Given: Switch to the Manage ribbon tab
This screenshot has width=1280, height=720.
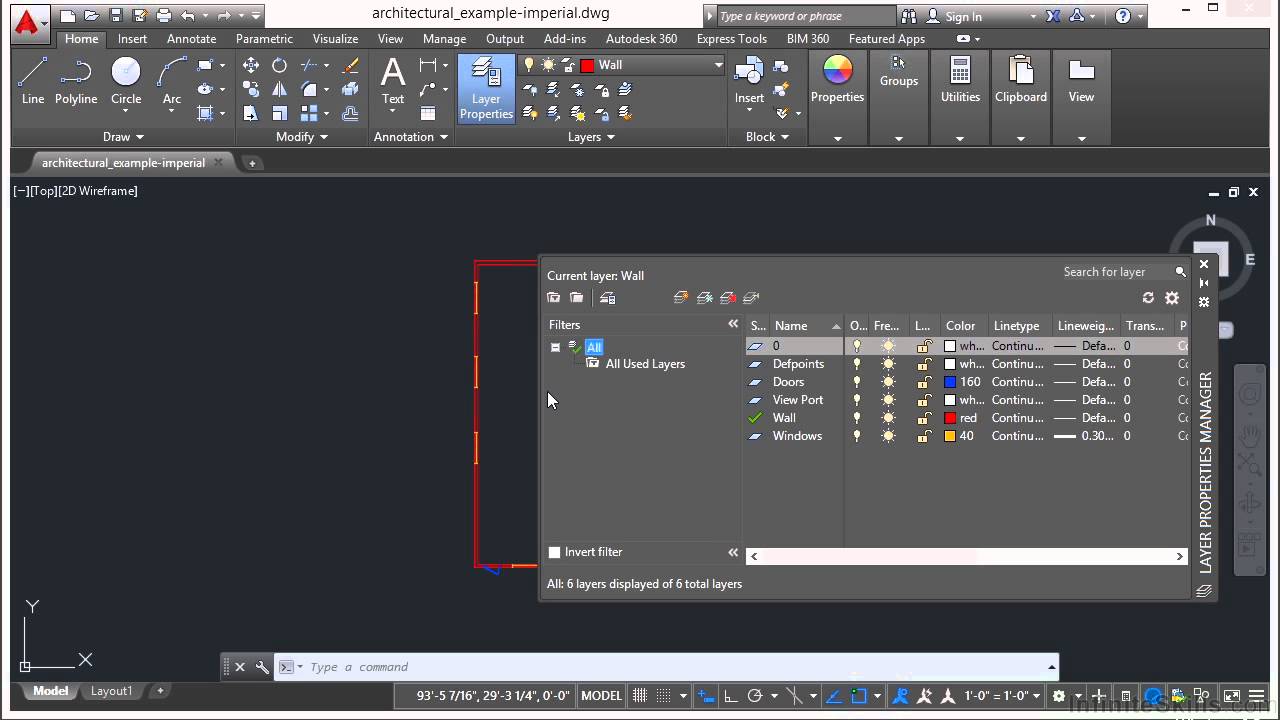Looking at the screenshot, I should (444, 39).
